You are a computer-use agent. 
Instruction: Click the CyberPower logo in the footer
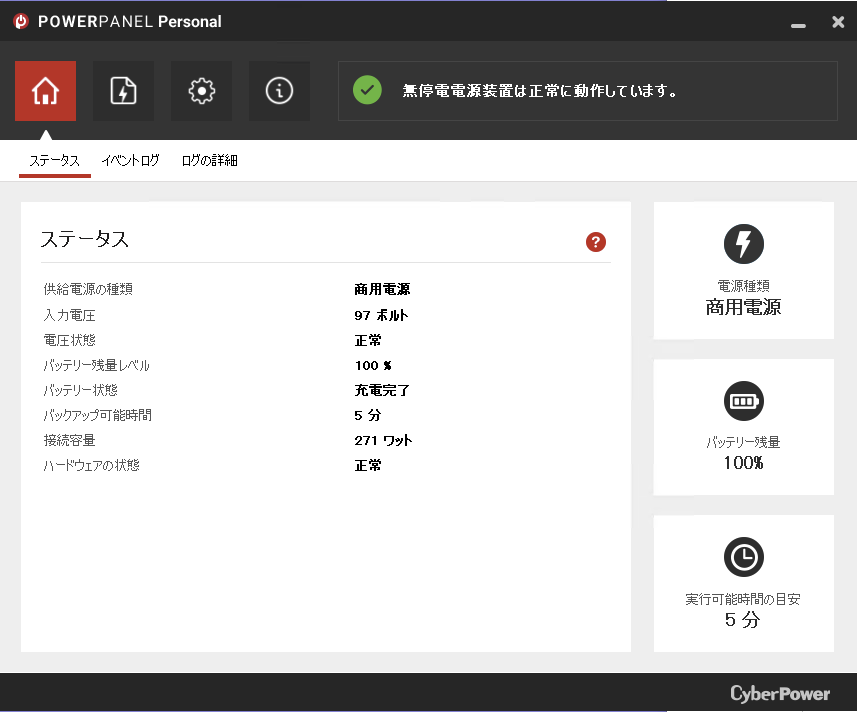[780, 693]
